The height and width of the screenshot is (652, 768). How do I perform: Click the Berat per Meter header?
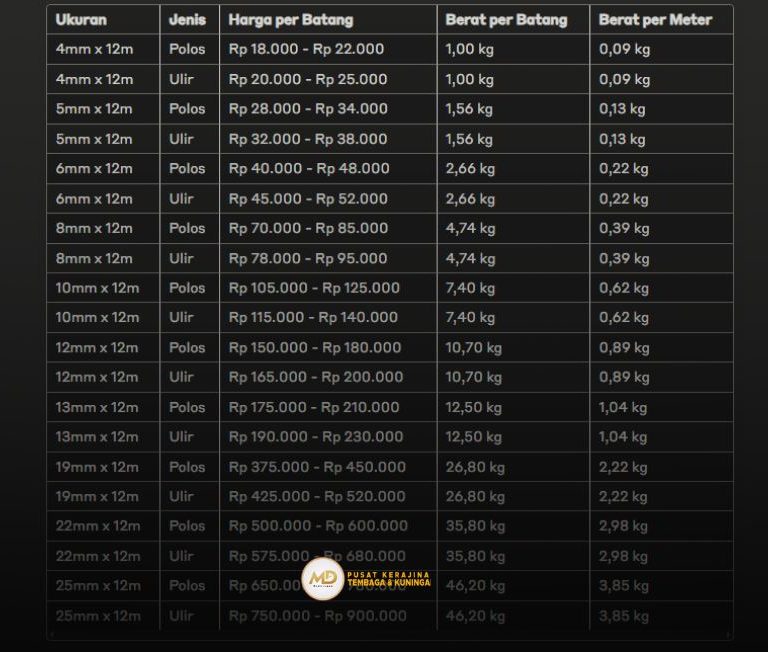pos(655,20)
